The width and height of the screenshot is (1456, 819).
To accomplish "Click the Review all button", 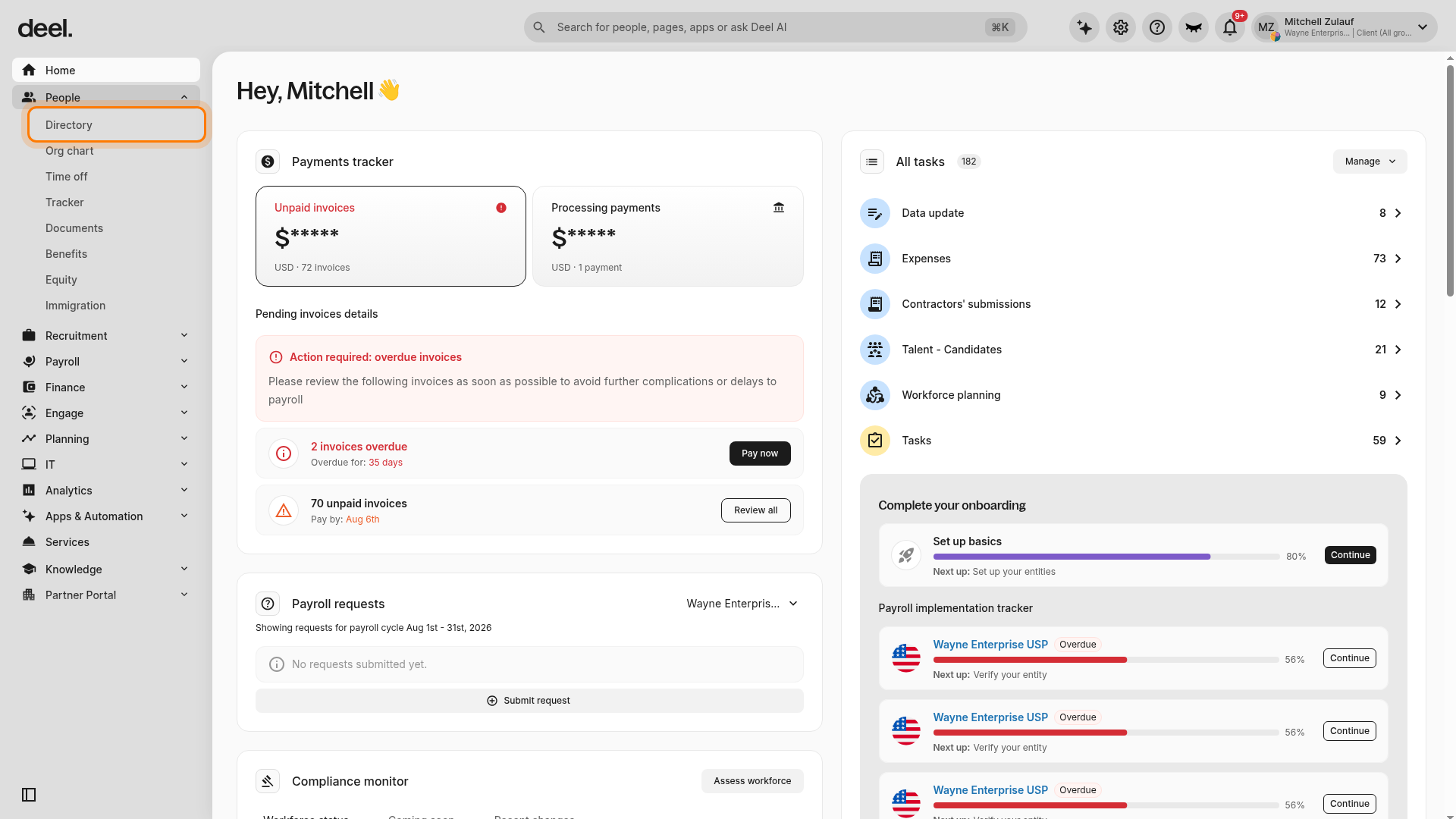I will [x=755, y=510].
